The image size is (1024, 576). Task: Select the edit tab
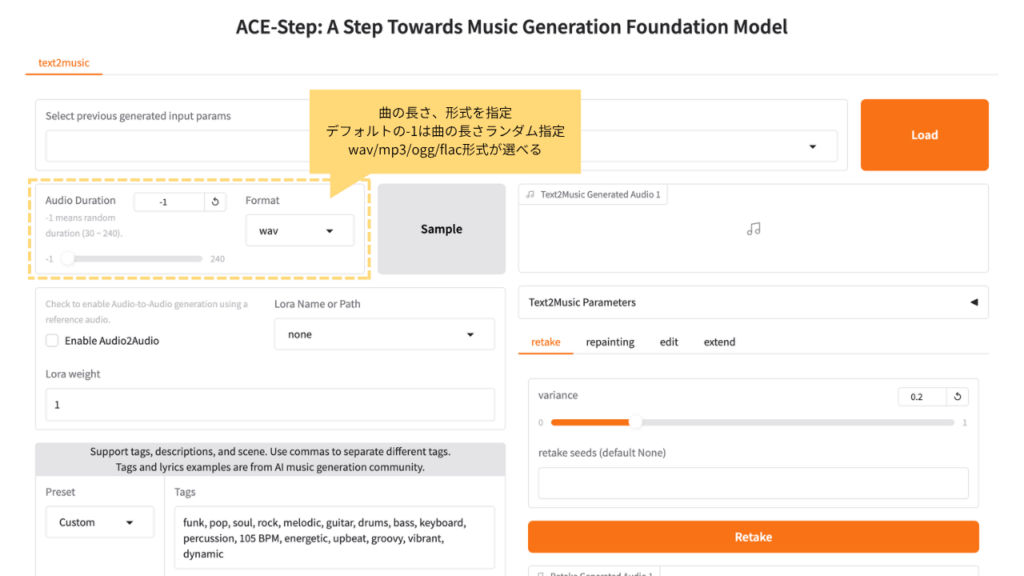coord(669,342)
